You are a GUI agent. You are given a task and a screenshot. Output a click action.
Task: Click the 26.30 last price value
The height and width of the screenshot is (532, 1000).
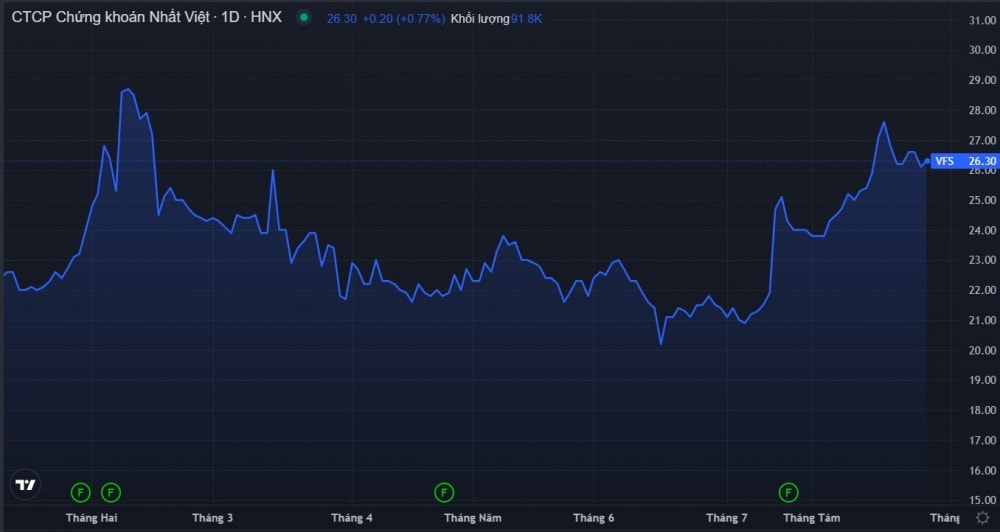[x=342, y=19]
